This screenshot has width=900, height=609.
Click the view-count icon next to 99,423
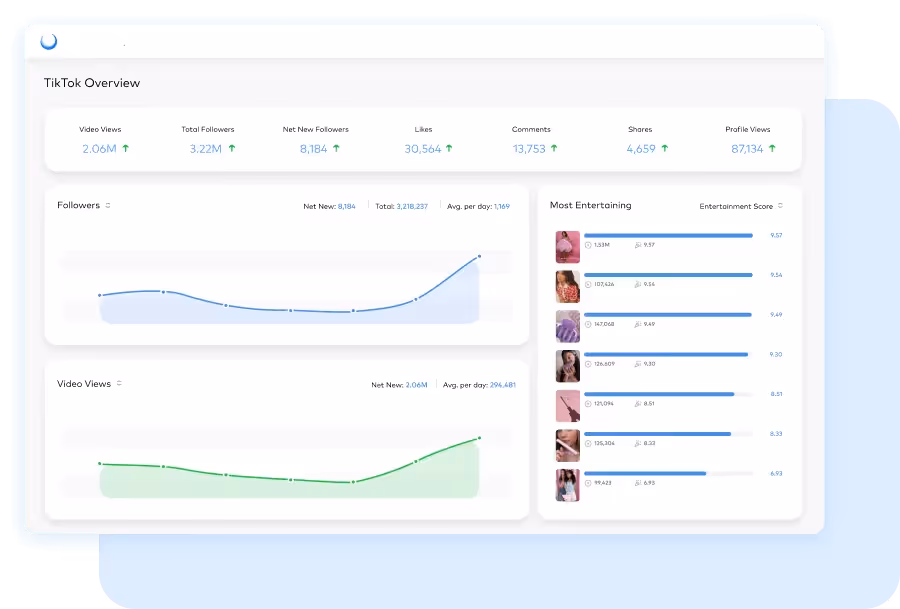[x=589, y=484]
